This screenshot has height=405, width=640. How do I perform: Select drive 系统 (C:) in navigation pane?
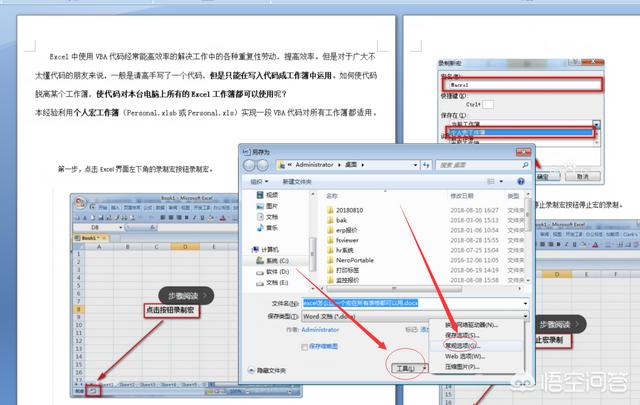(x=272, y=260)
